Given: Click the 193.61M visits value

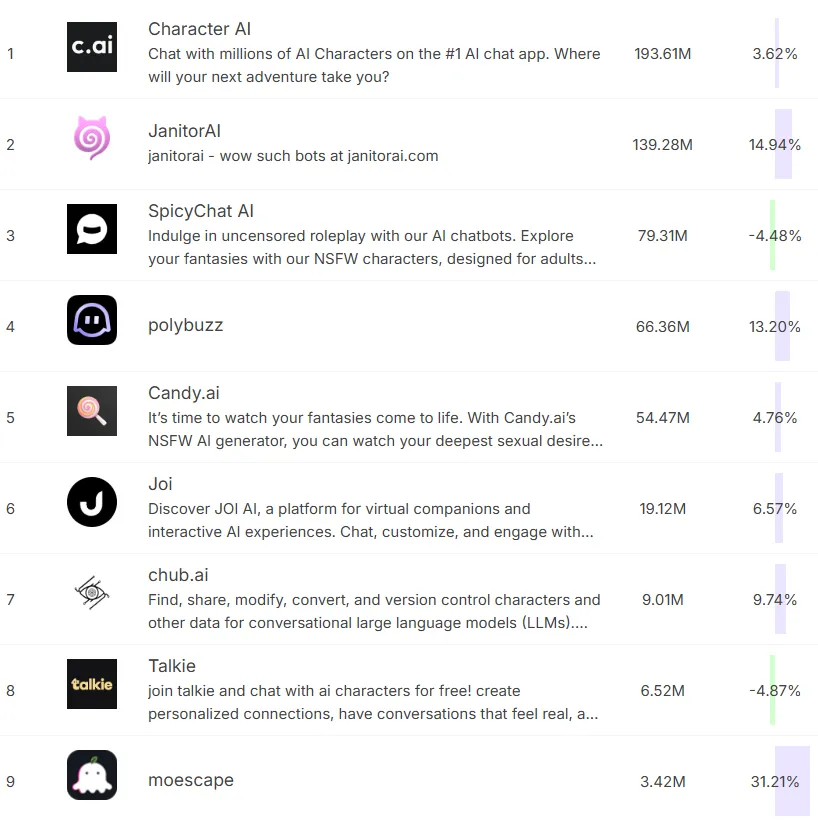Looking at the screenshot, I should [663, 54].
